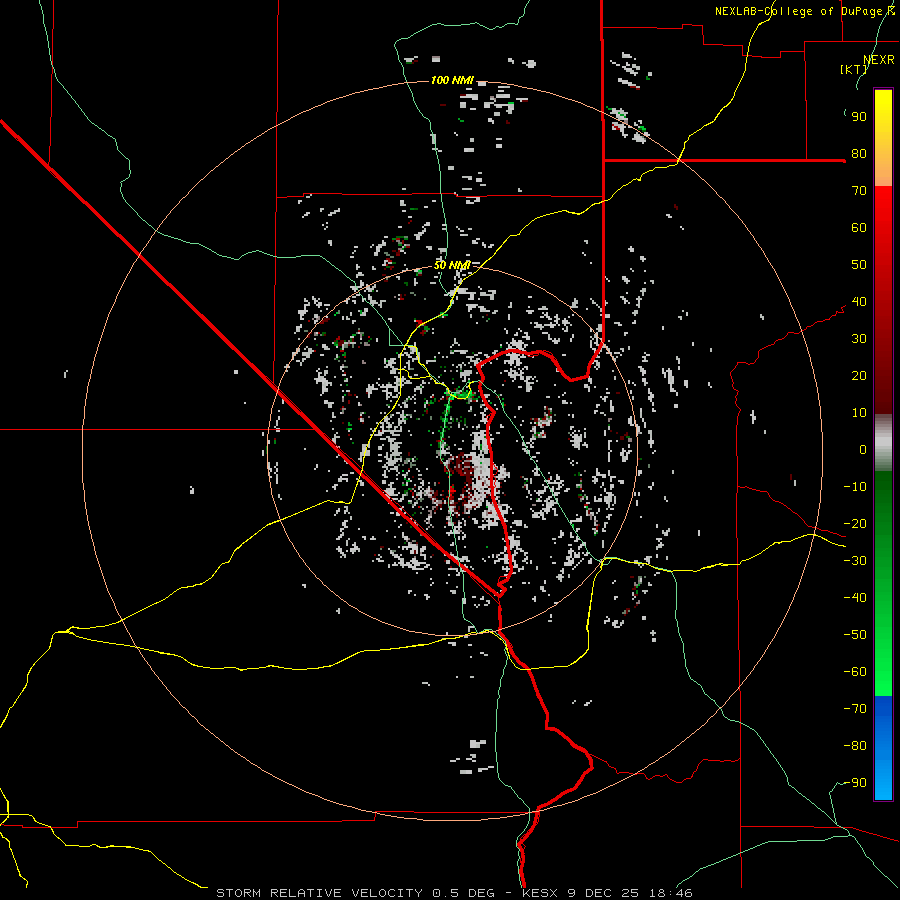Click the -90 value on velocity scale
Image resolution: width=900 pixels, height=900 pixels.
[x=855, y=783]
